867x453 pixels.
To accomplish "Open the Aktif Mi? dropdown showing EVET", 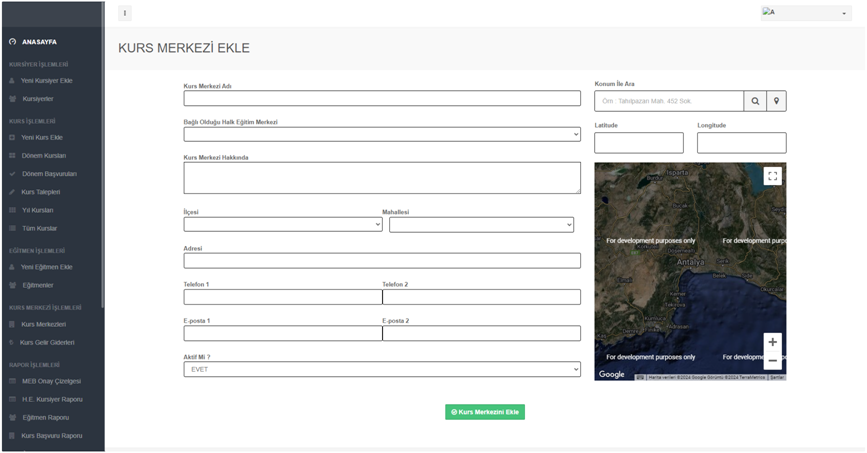I will [382, 370].
